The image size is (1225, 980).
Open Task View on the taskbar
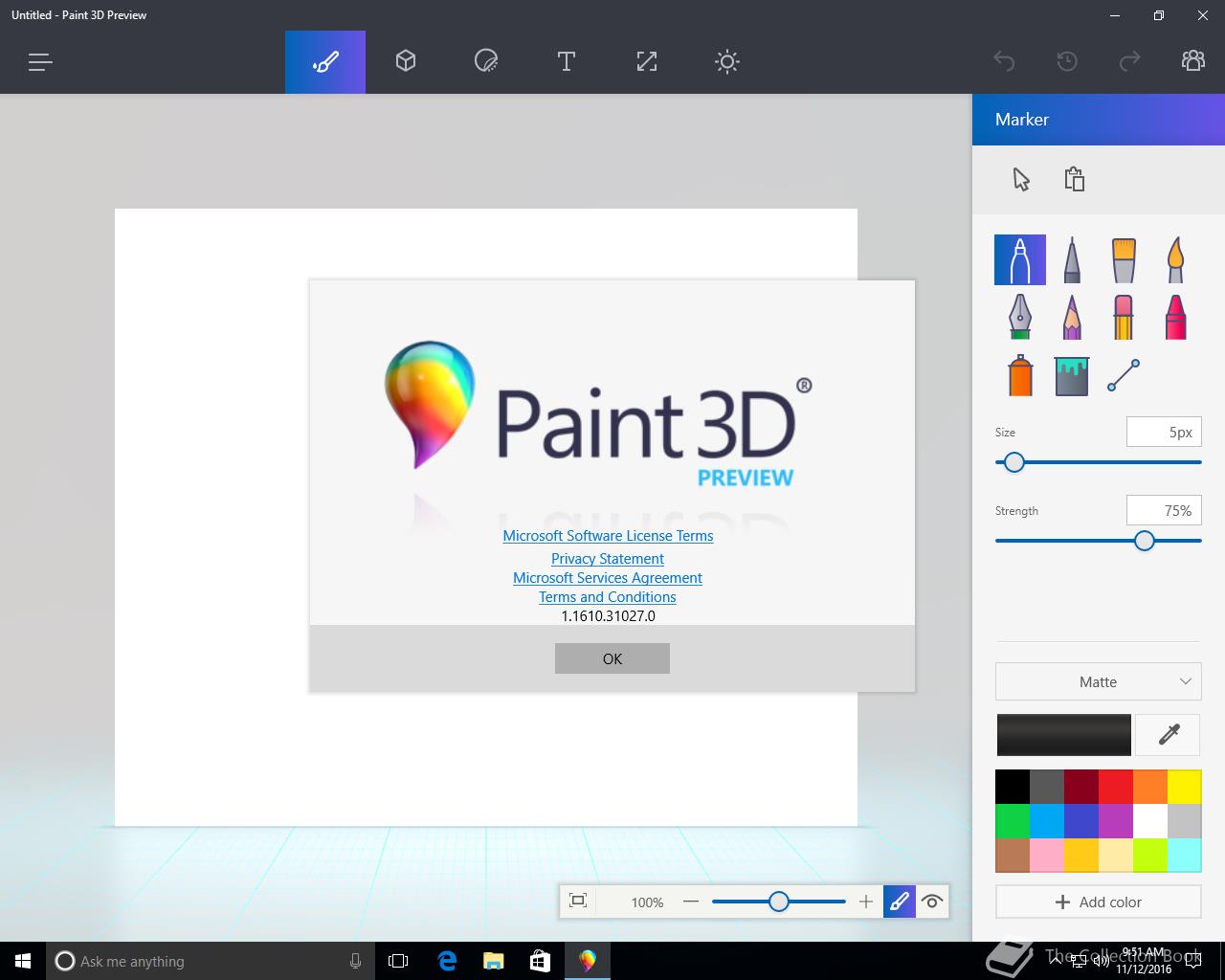coord(398,961)
